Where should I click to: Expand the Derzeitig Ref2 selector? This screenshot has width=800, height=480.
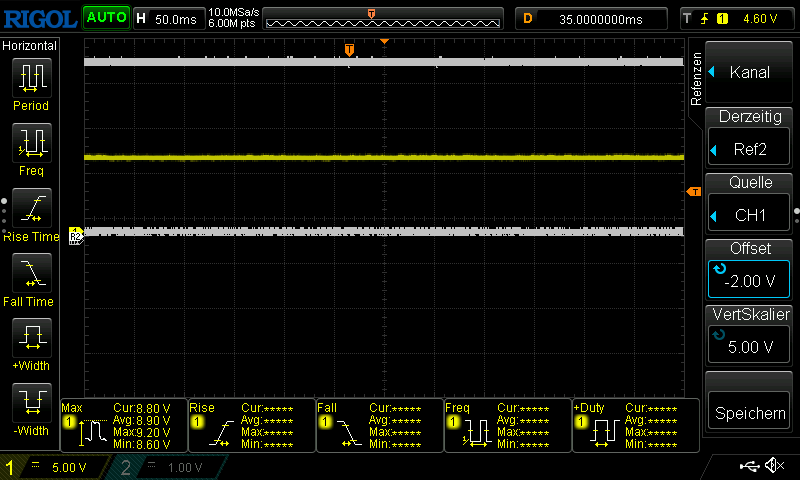[x=749, y=138]
